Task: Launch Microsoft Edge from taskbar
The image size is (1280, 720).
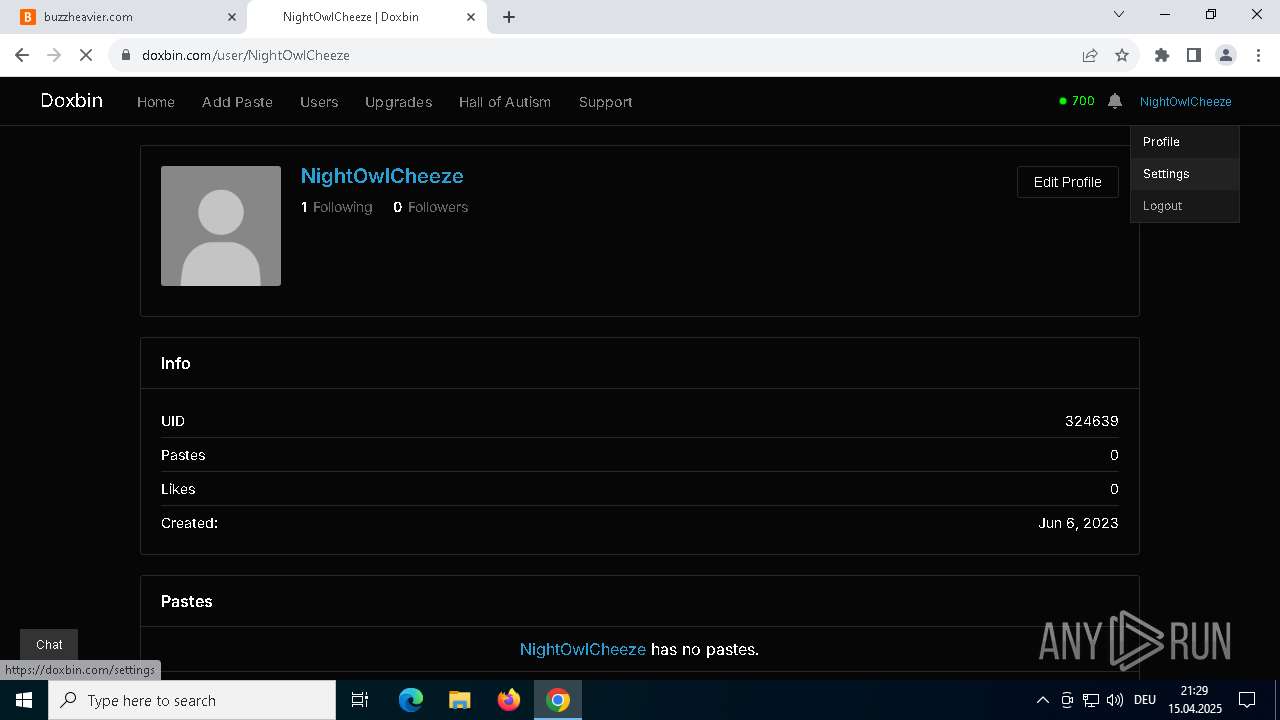Action: [411, 700]
